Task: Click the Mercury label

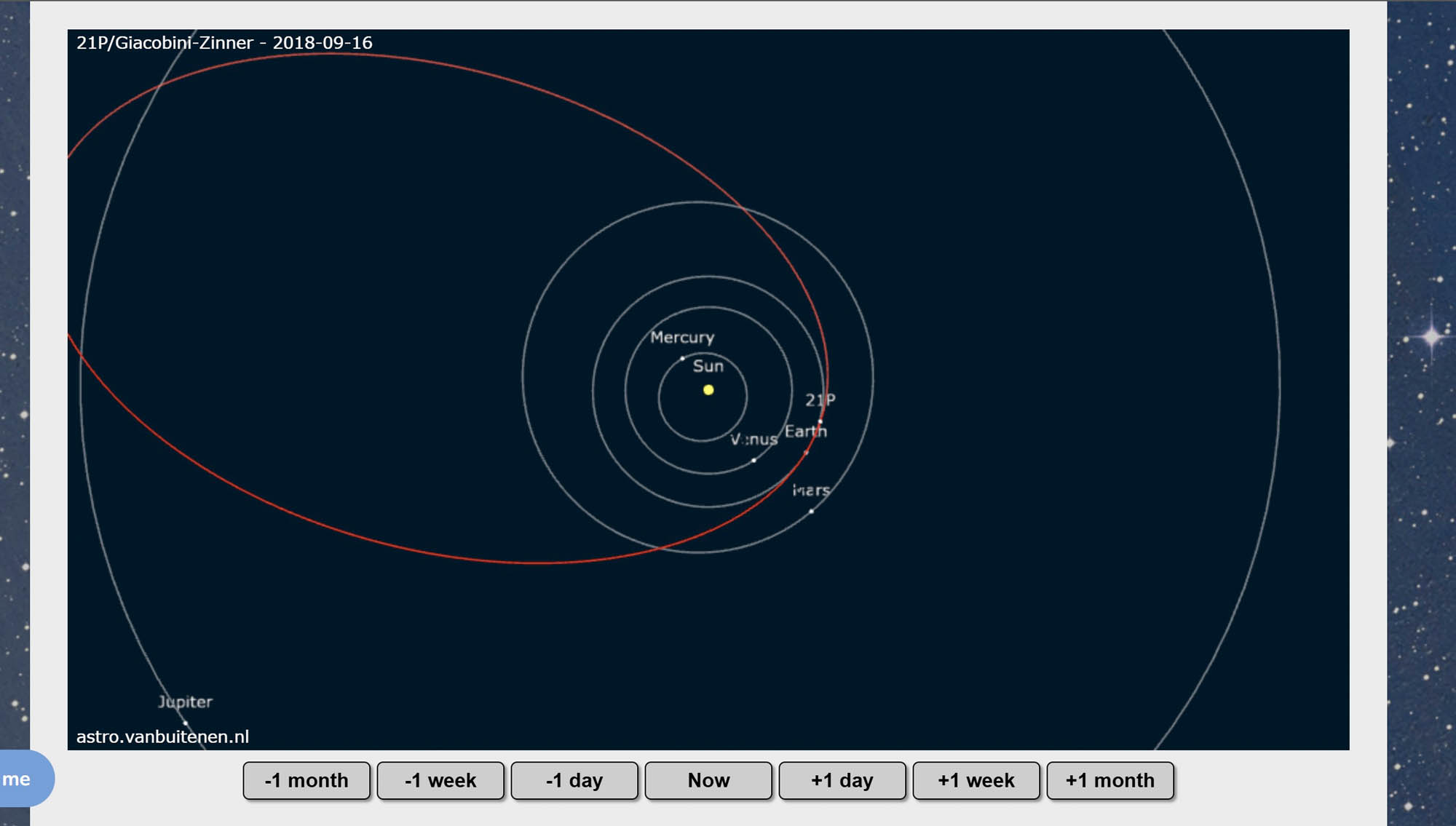Action: point(682,338)
